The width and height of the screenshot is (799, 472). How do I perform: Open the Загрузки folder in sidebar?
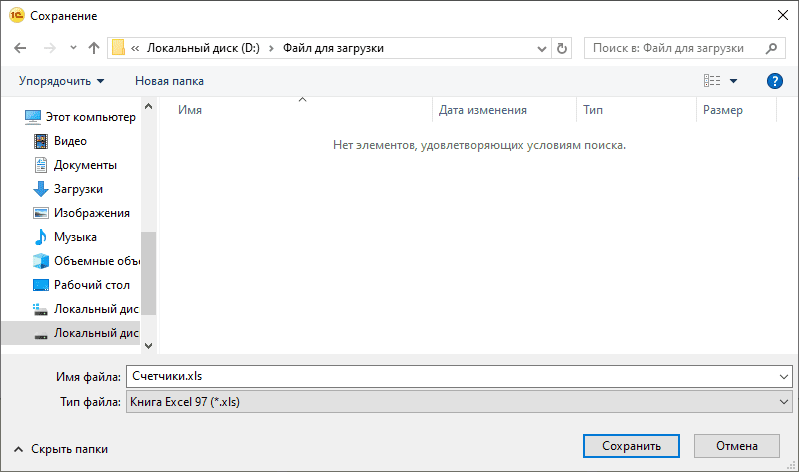click(78, 189)
